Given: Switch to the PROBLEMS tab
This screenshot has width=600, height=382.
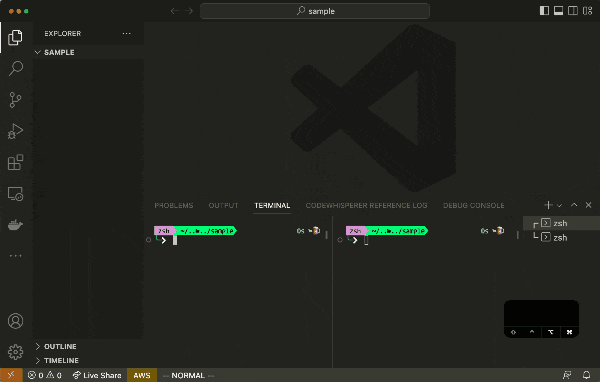Looking at the screenshot, I should [x=174, y=206].
